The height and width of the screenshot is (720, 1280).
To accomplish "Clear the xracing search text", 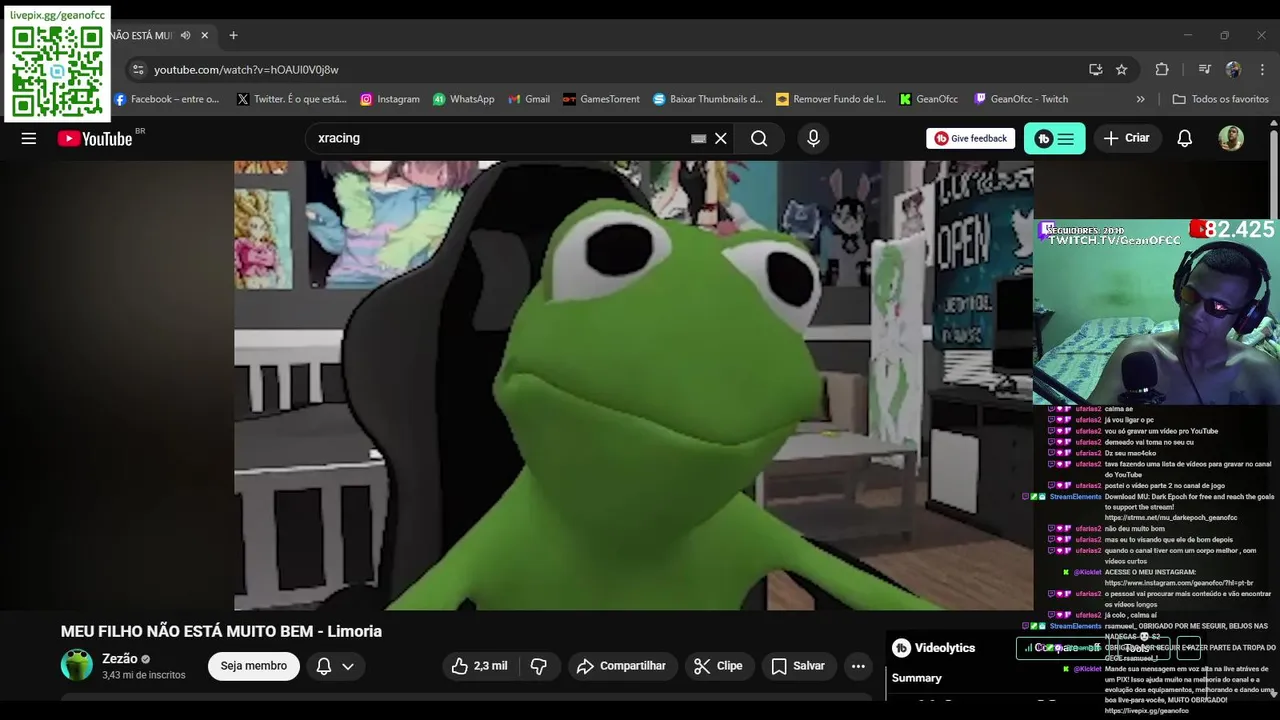I will pyautogui.click(x=721, y=139).
